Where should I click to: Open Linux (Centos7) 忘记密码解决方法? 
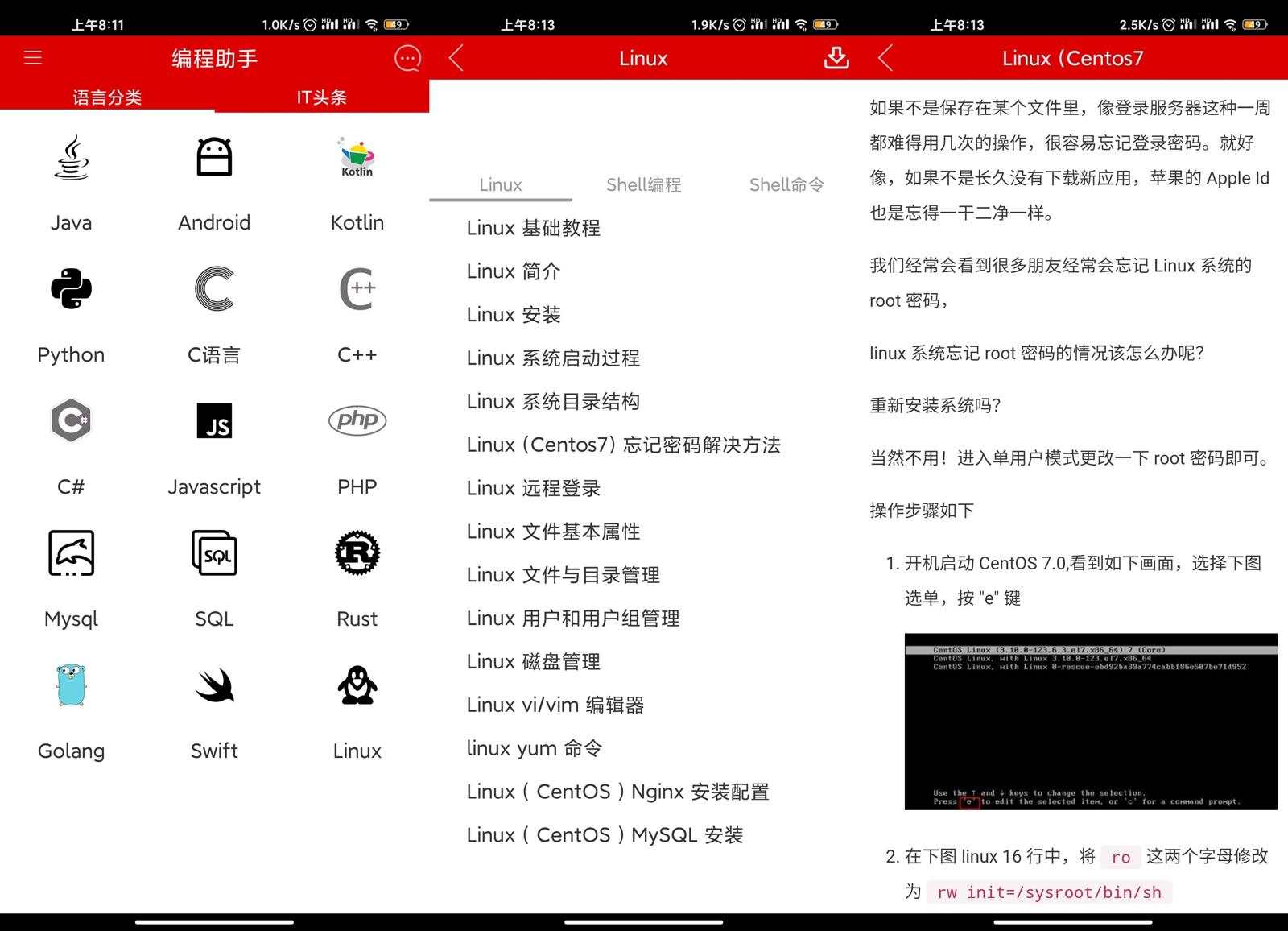(x=624, y=444)
